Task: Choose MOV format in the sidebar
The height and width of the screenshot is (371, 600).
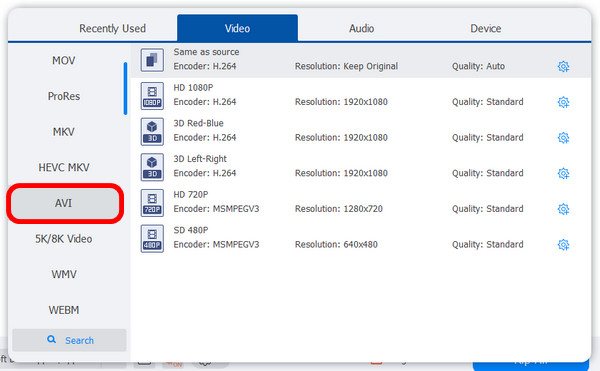Action: 64,60
